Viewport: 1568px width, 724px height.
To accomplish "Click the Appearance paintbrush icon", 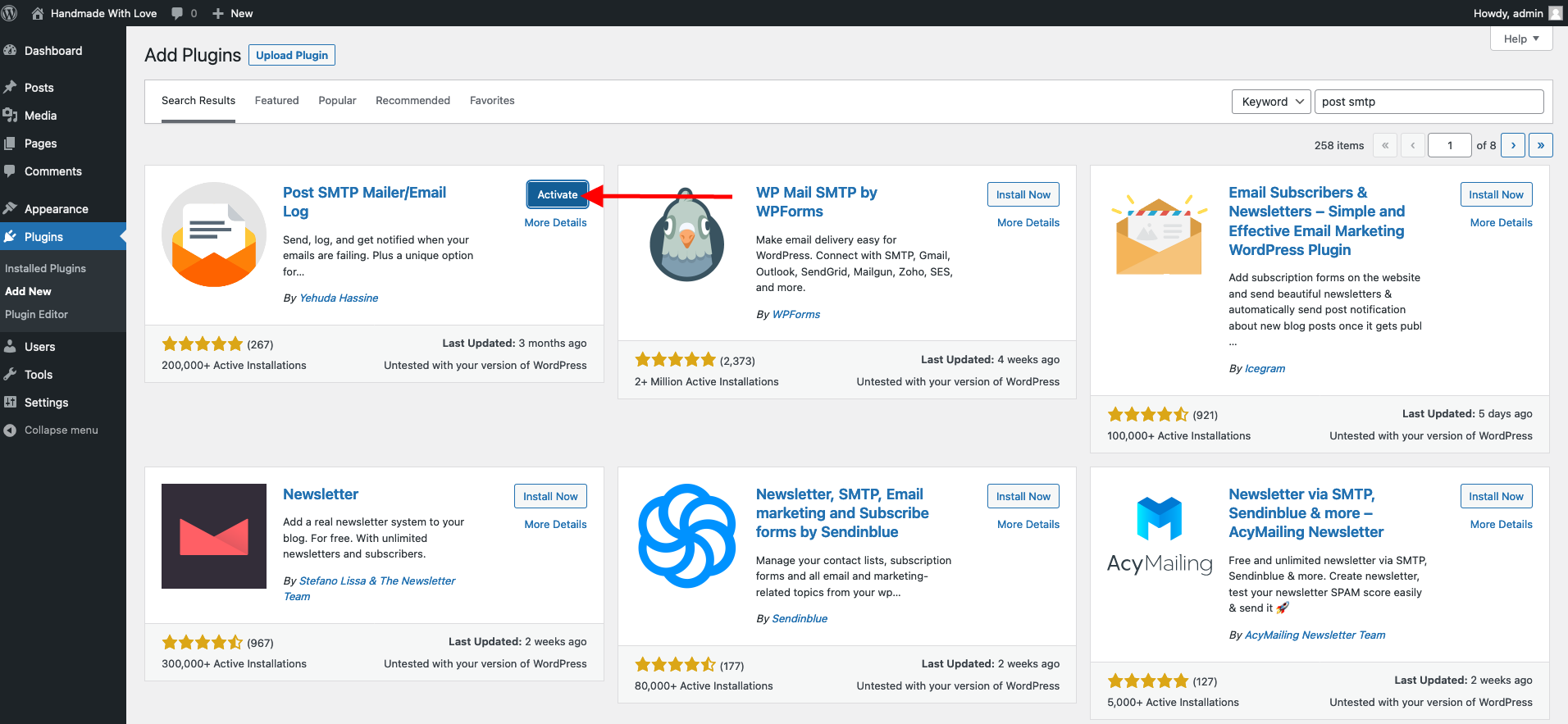I will click(x=10, y=209).
